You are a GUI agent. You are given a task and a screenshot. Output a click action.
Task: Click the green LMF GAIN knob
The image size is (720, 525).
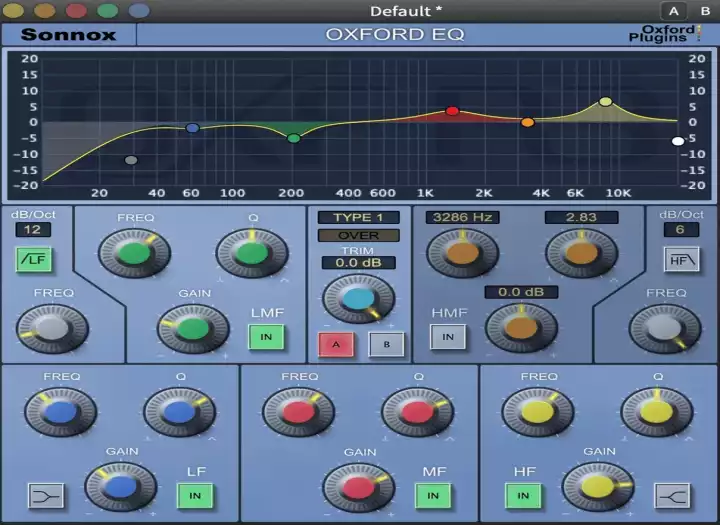[193, 329]
